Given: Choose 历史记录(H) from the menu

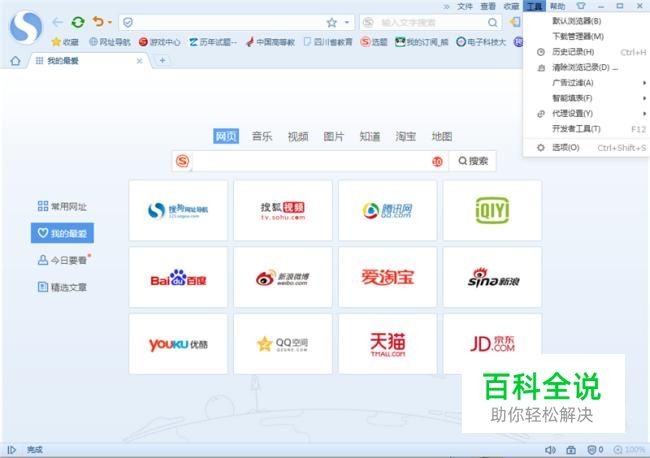Looking at the screenshot, I should (x=586, y=52).
